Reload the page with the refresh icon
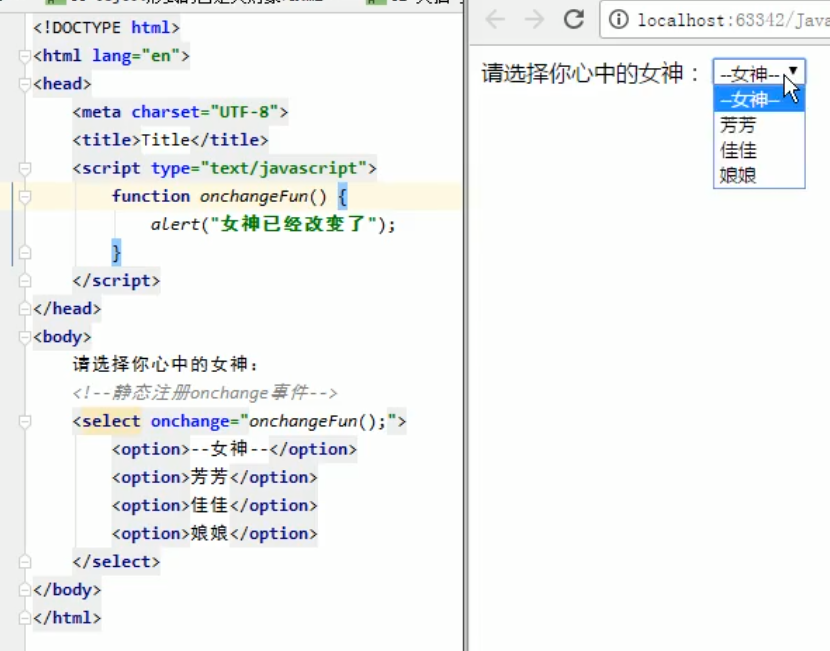The image size is (830, 651). 574,19
